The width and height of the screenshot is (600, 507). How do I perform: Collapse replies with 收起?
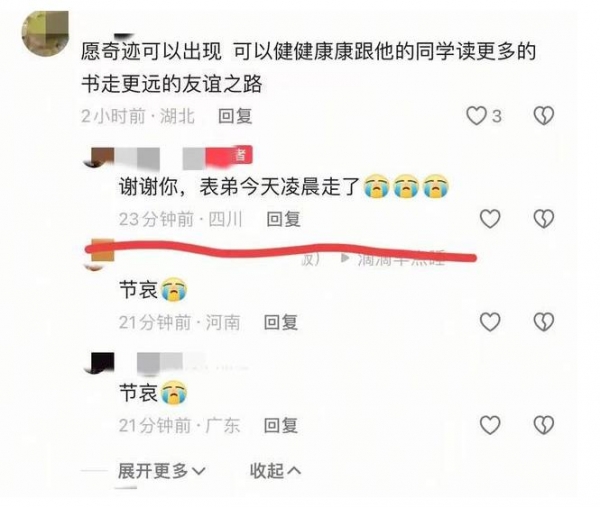(x=275, y=471)
